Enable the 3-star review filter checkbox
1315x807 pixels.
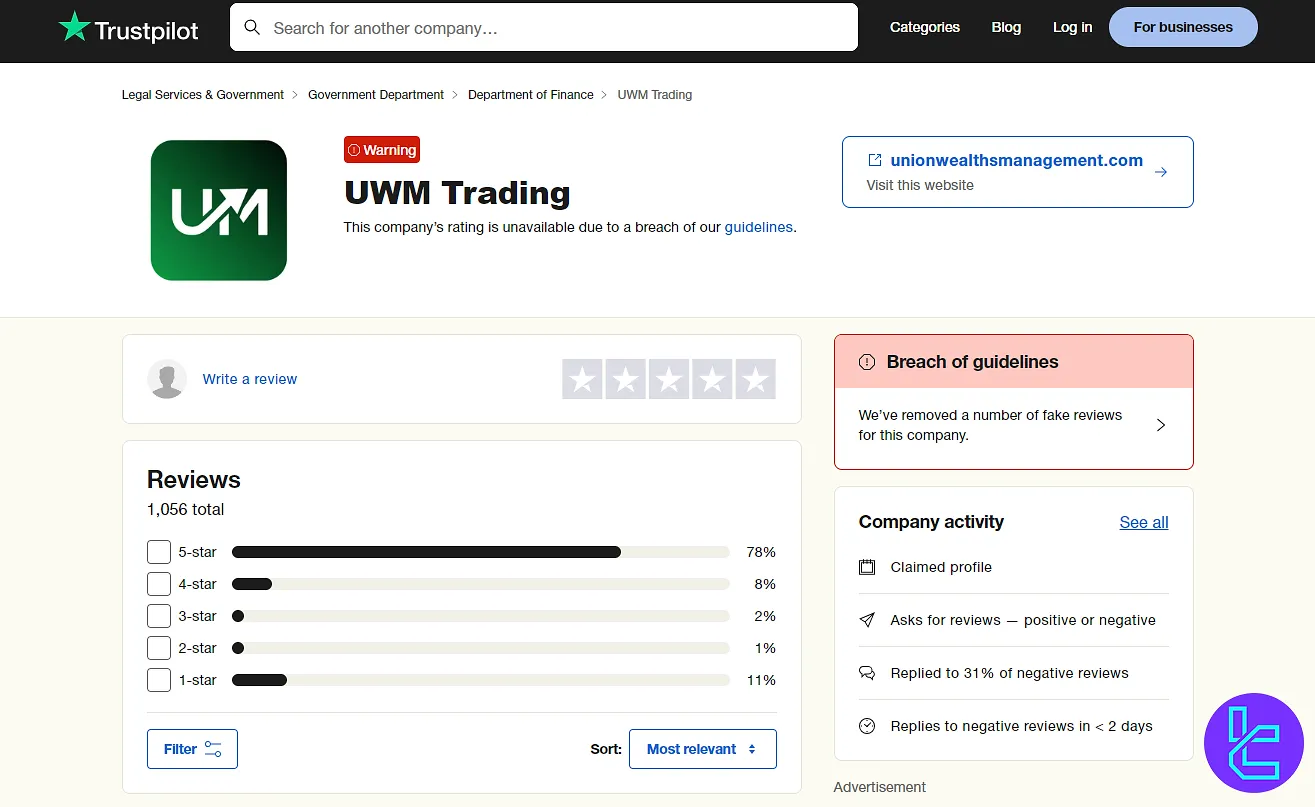[x=158, y=615]
